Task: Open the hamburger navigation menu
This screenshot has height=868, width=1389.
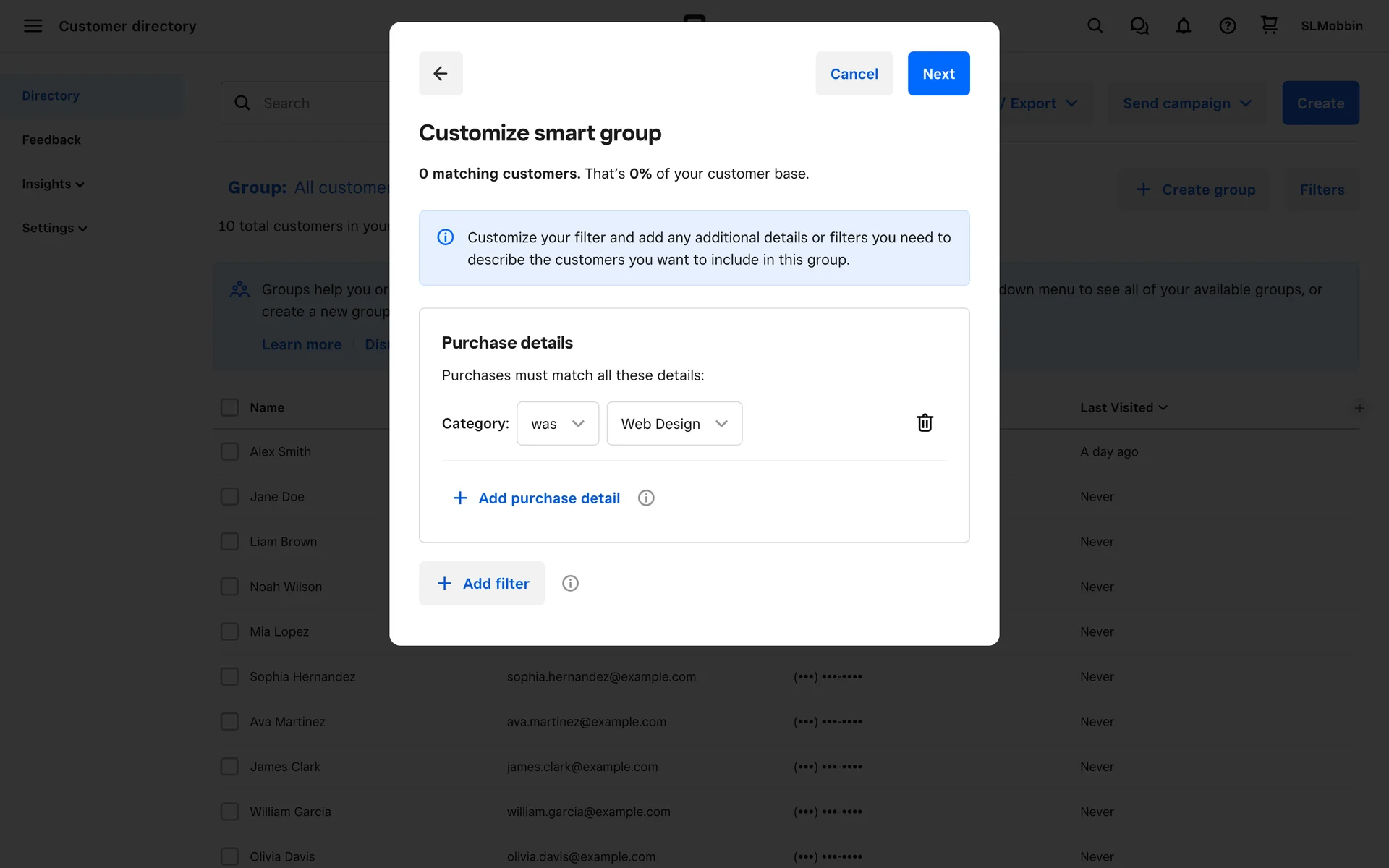Action: click(33, 26)
